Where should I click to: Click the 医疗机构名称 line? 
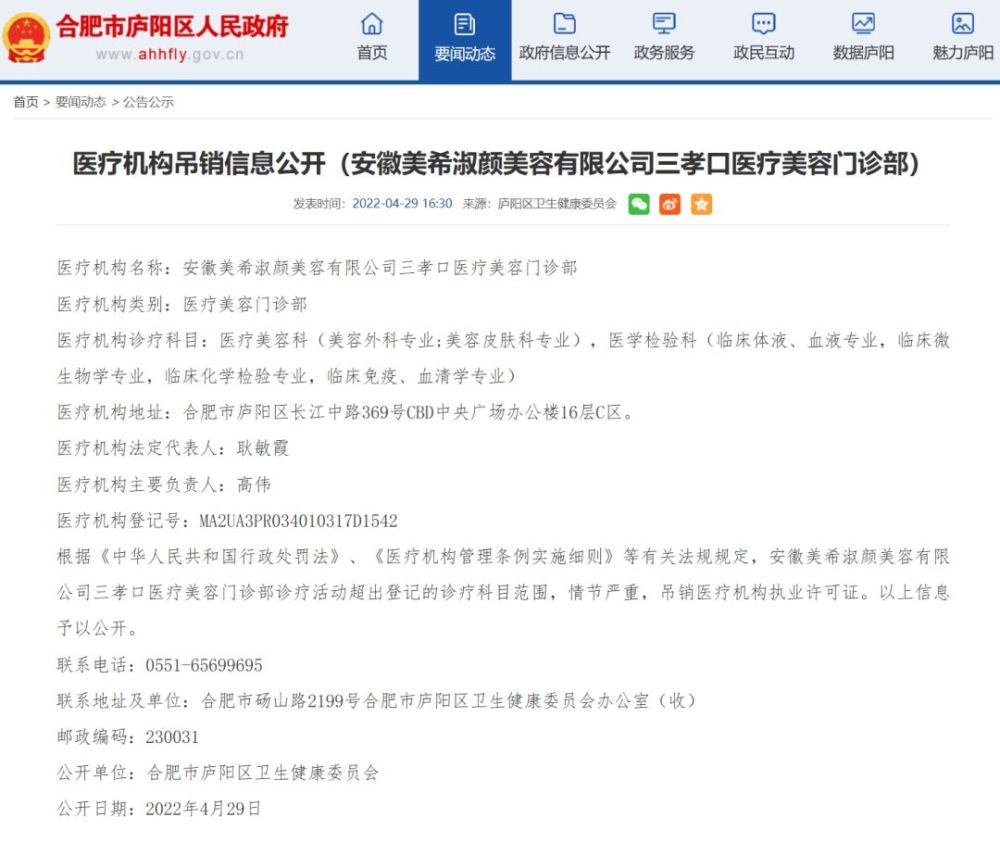[x=317, y=268]
